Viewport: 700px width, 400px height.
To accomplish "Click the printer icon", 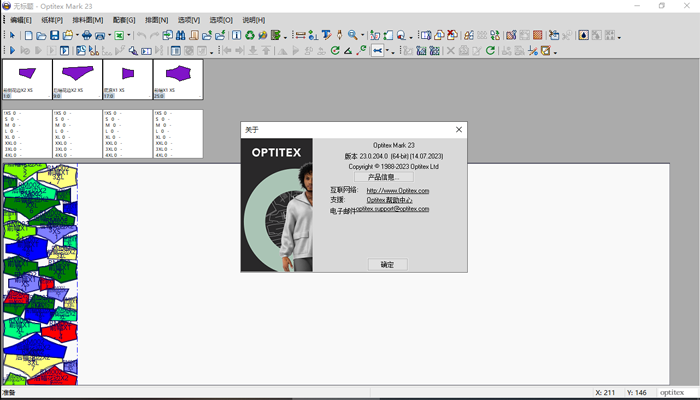I will pyautogui.click(x=87, y=35).
